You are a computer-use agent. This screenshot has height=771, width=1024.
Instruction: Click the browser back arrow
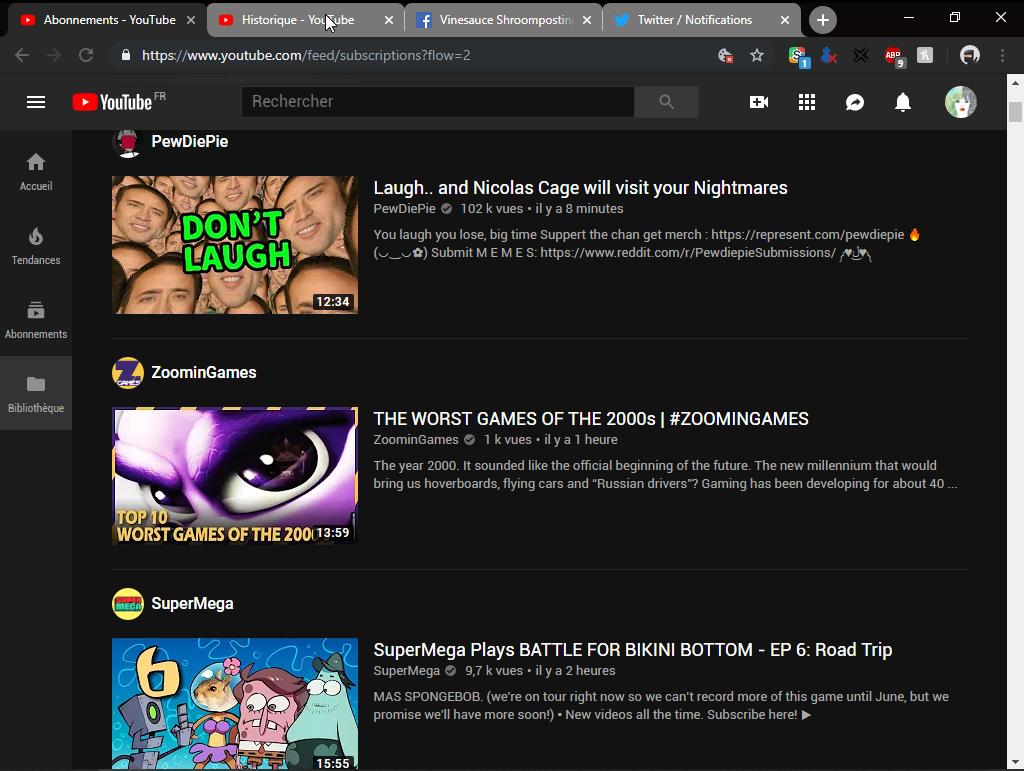click(22, 55)
